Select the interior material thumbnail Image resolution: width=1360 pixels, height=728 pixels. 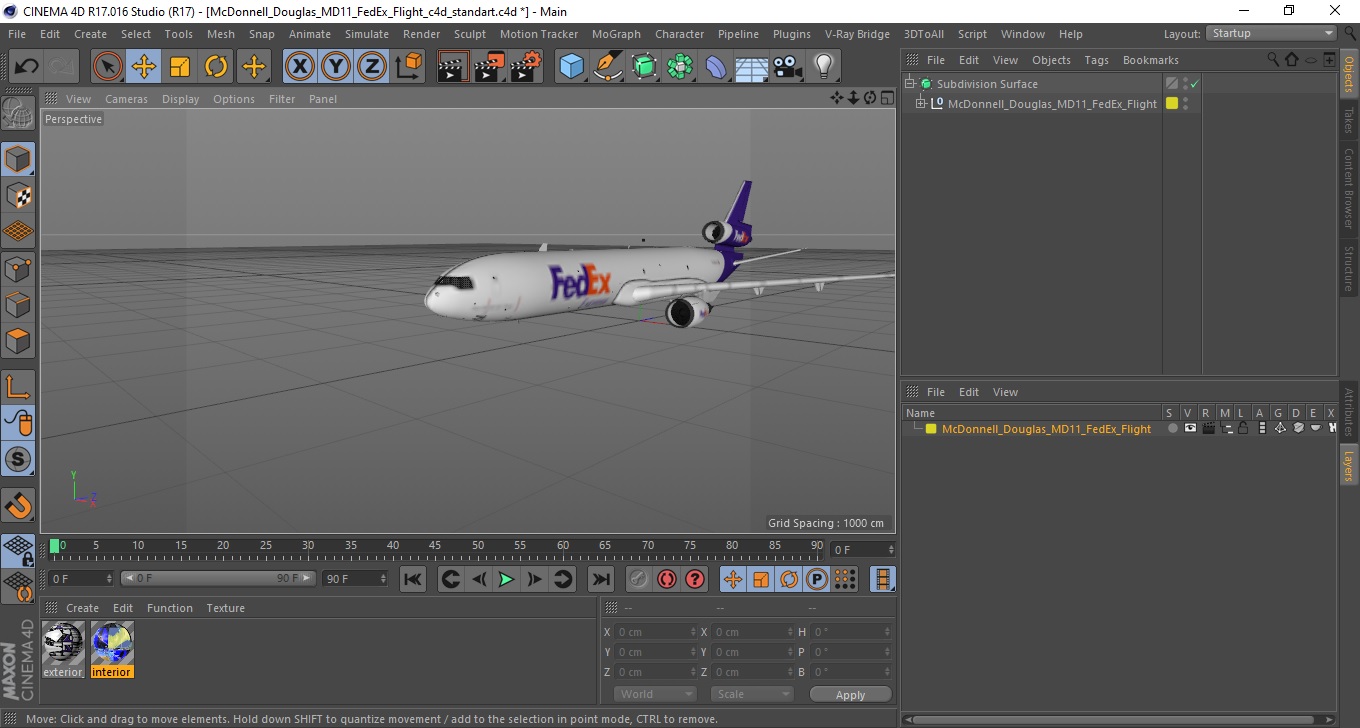coord(112,648)
